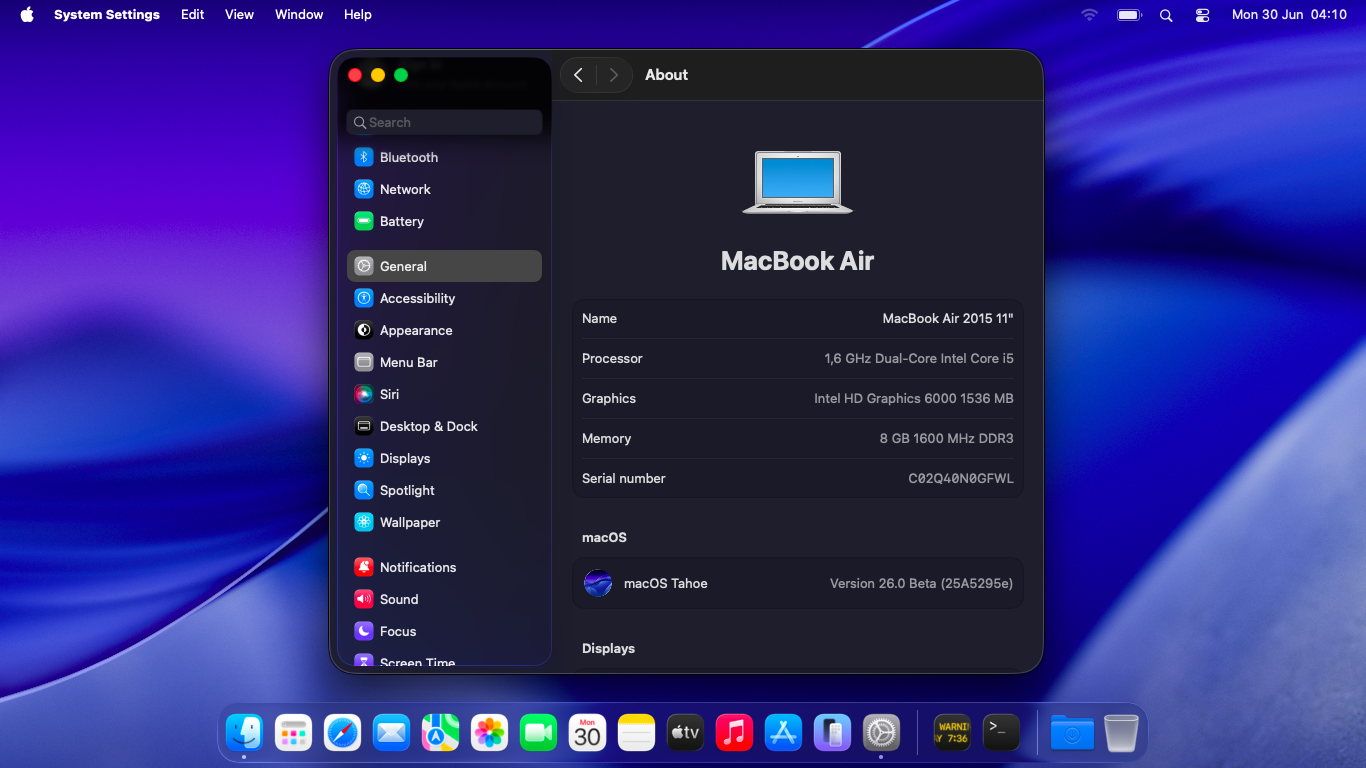
Task: Open Focus settings
Action: (x=444, y=631)
